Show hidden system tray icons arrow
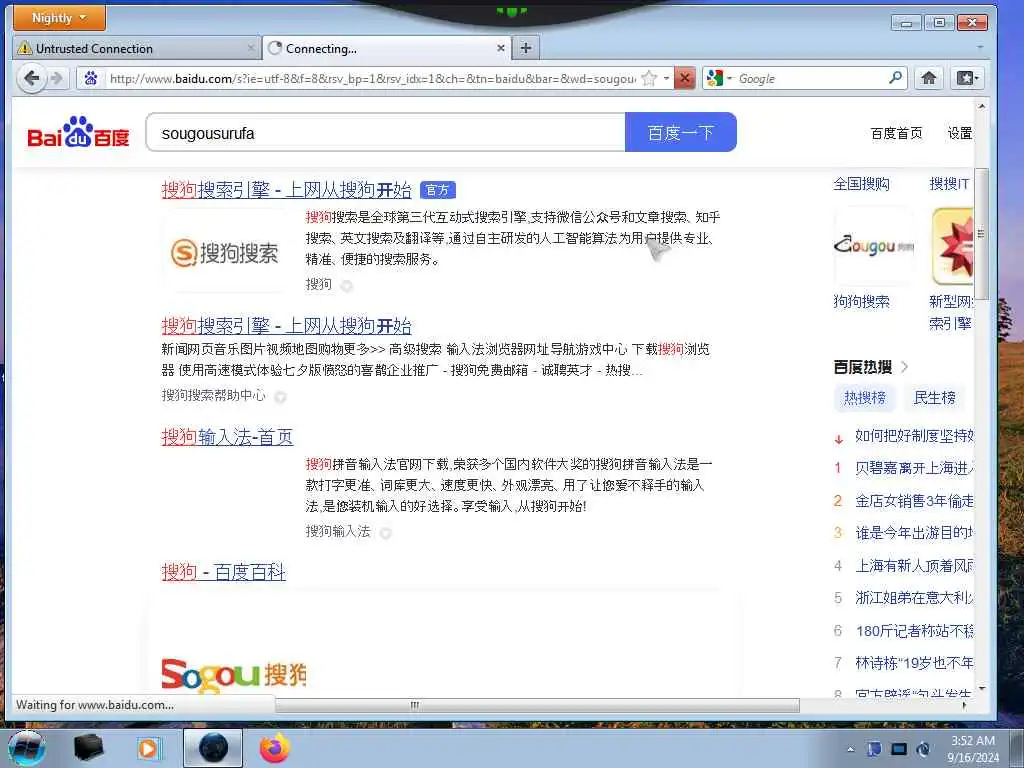Viewport: 1024px width, 768px height. [x=850, y=750]
